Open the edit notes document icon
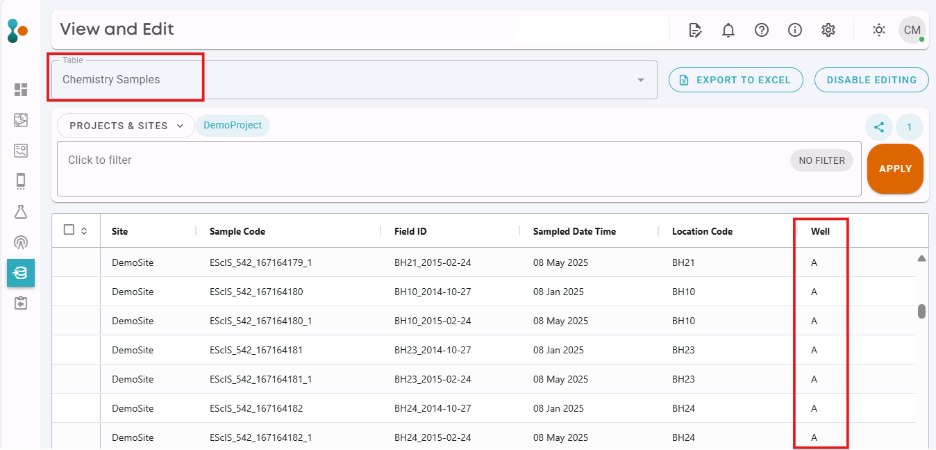 695,30
